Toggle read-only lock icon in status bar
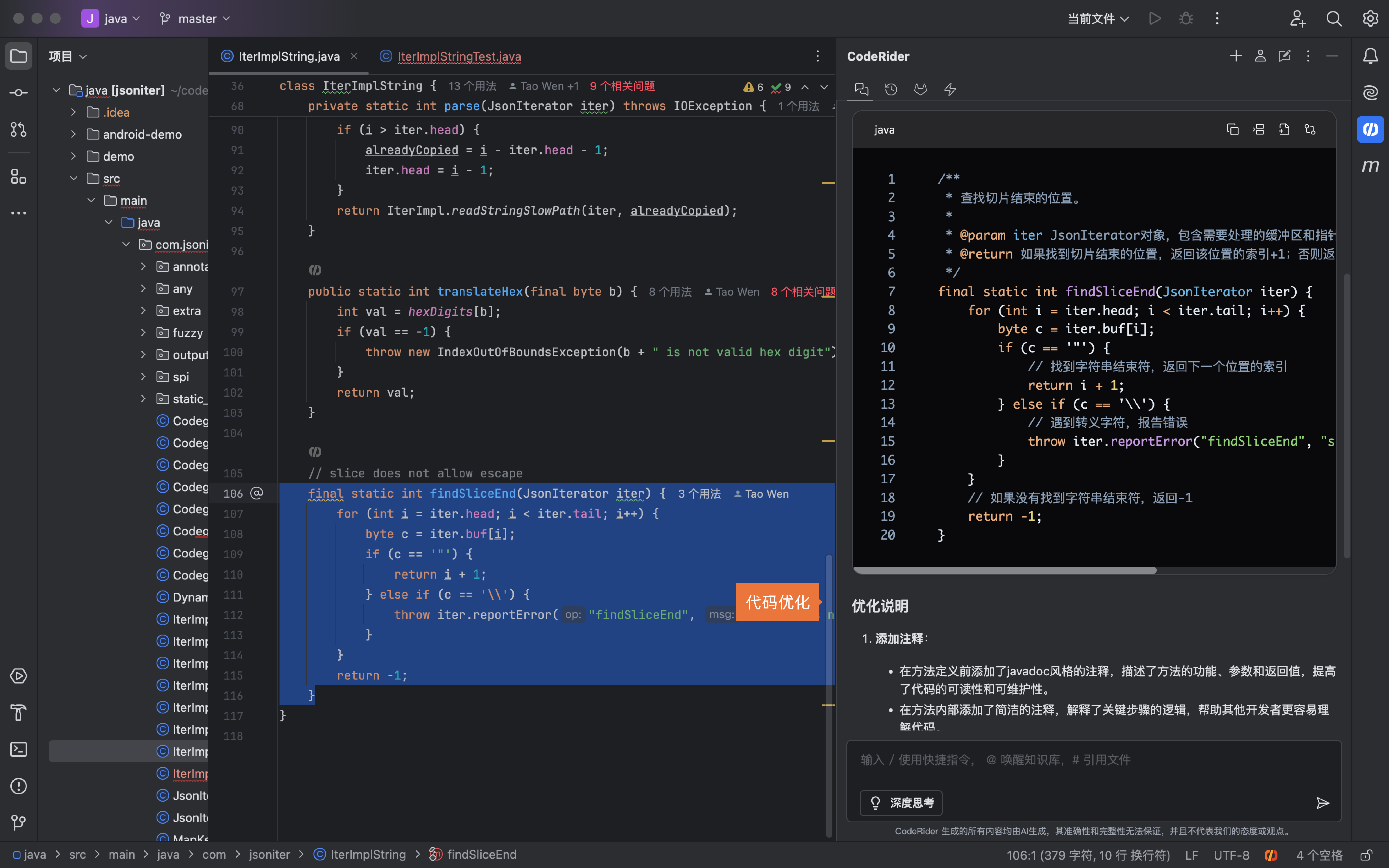The height and width of the screenshot is (868, 1389). click(x=1367, y=855)
